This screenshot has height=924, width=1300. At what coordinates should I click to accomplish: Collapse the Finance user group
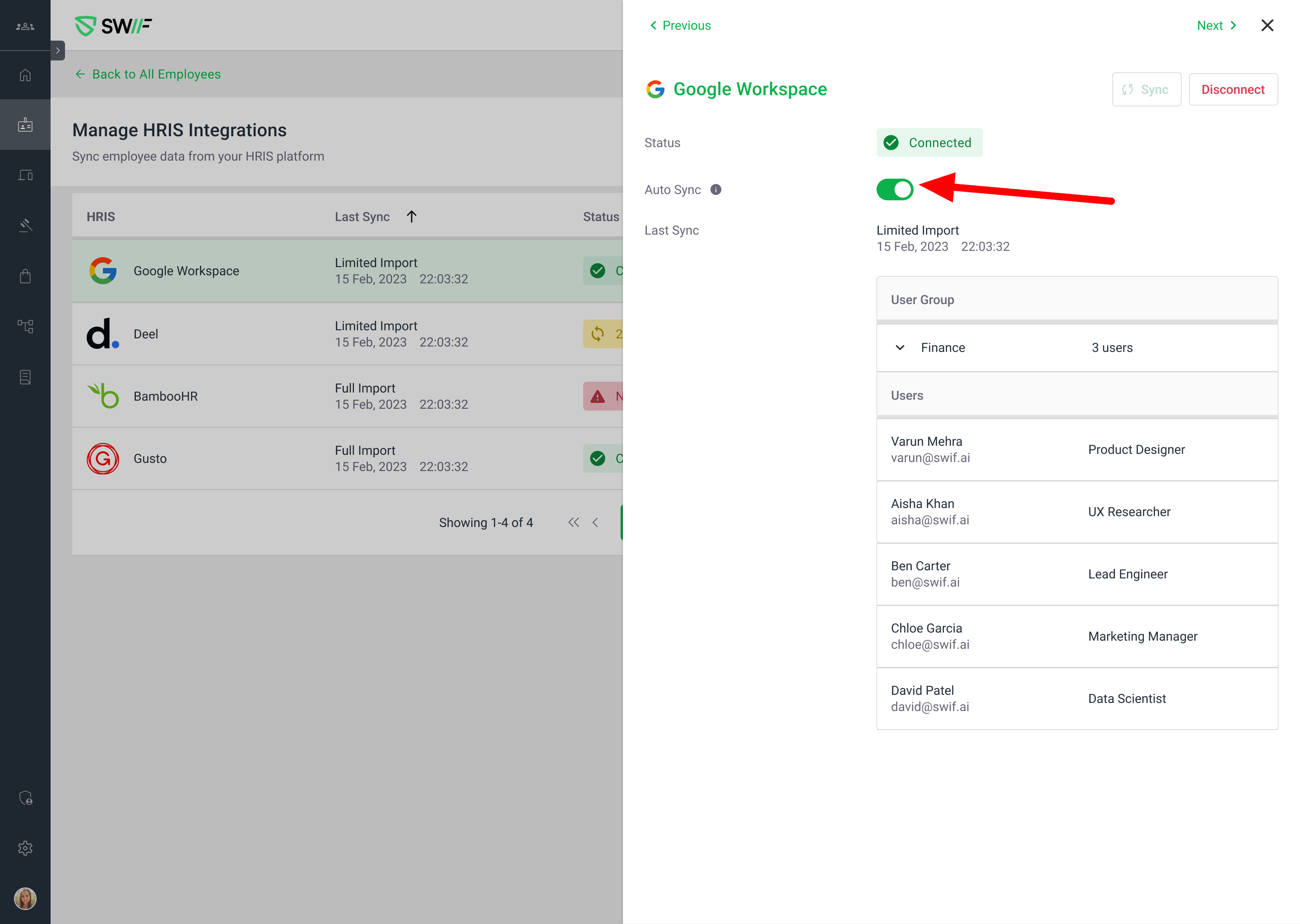pos(899,348)
